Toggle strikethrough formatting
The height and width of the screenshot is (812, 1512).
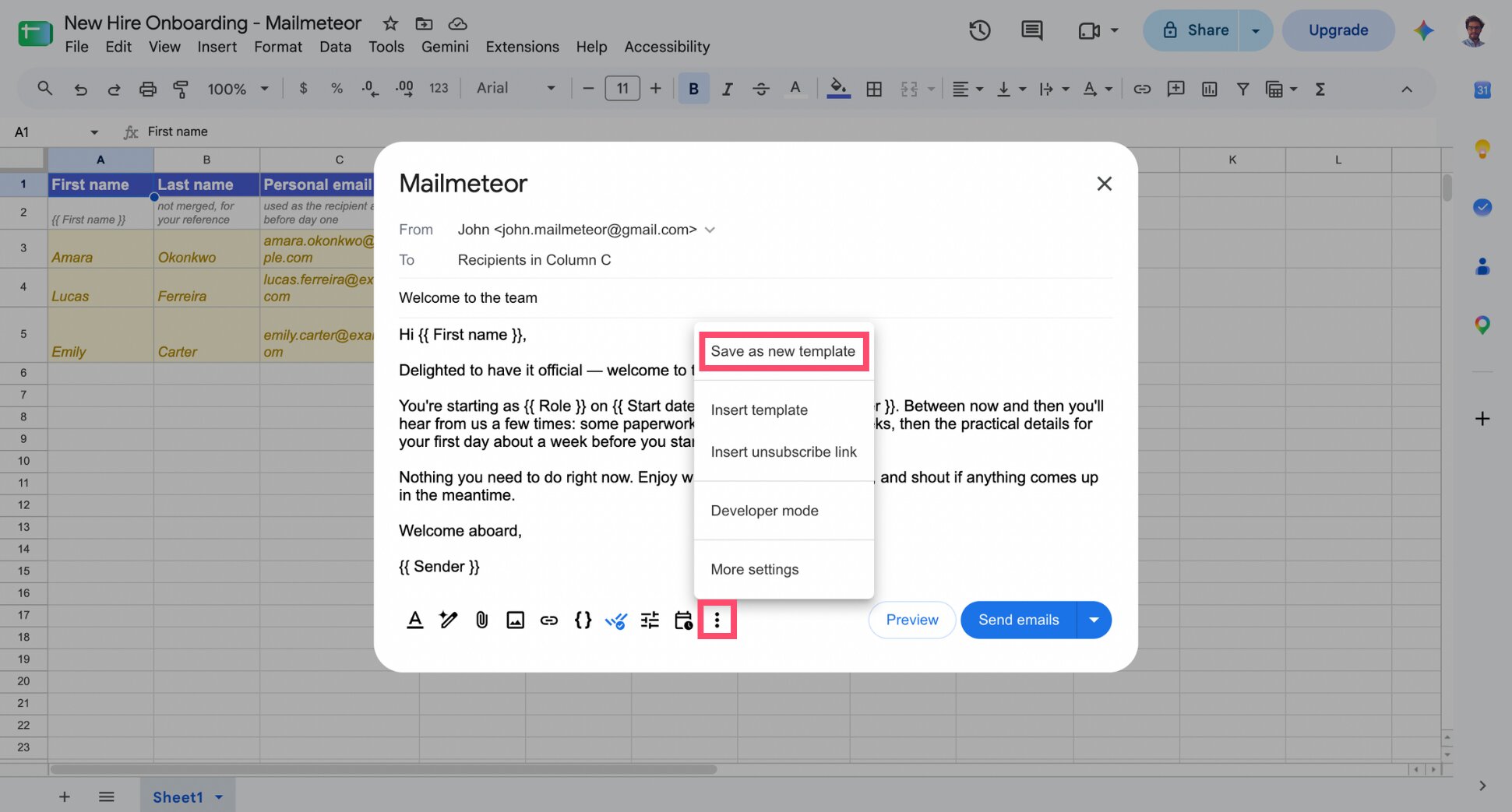761,89
